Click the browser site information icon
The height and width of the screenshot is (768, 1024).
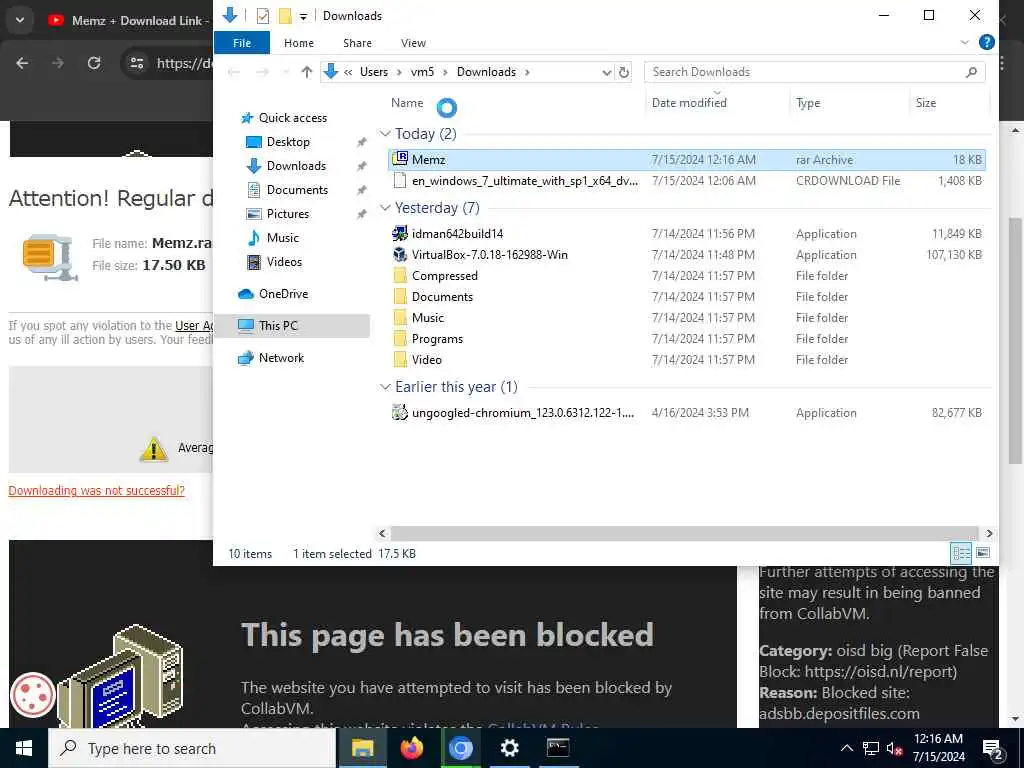(x=136, y=63)
